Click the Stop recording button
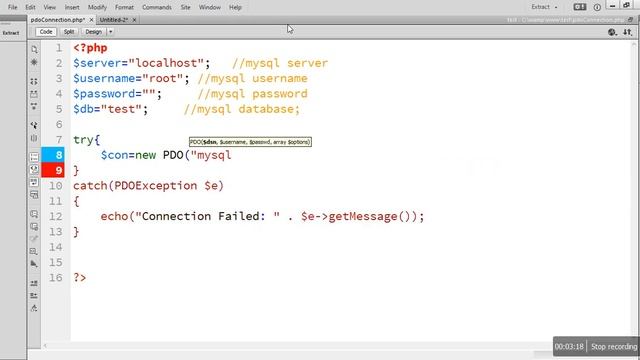 pyautogui.click(x=614, y=347)
